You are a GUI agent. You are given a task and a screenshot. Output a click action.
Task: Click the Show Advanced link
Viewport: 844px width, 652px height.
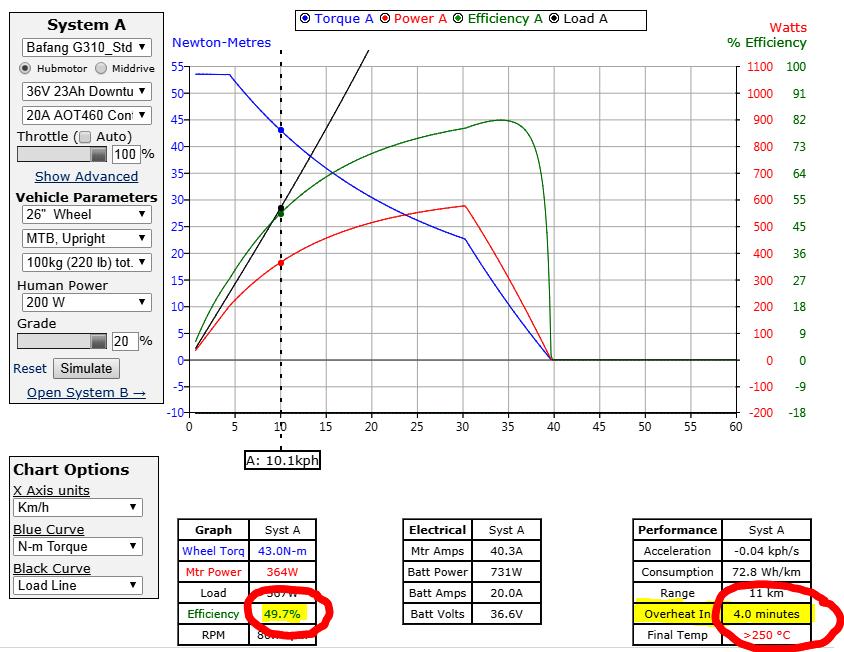[86, 176]
